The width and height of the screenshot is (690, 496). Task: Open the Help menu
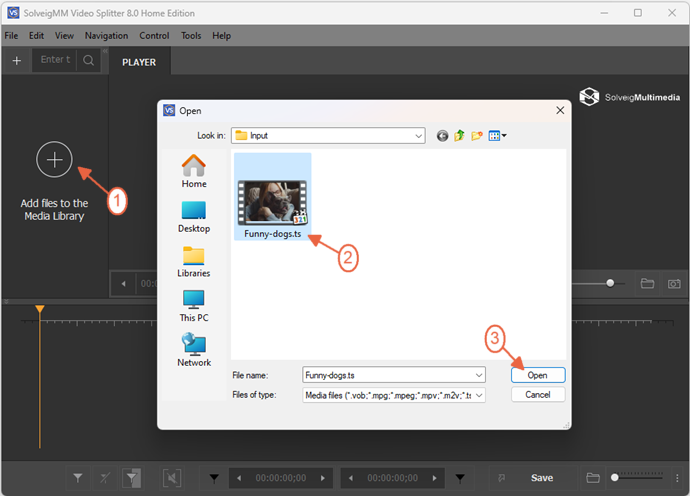coord(221,36)
